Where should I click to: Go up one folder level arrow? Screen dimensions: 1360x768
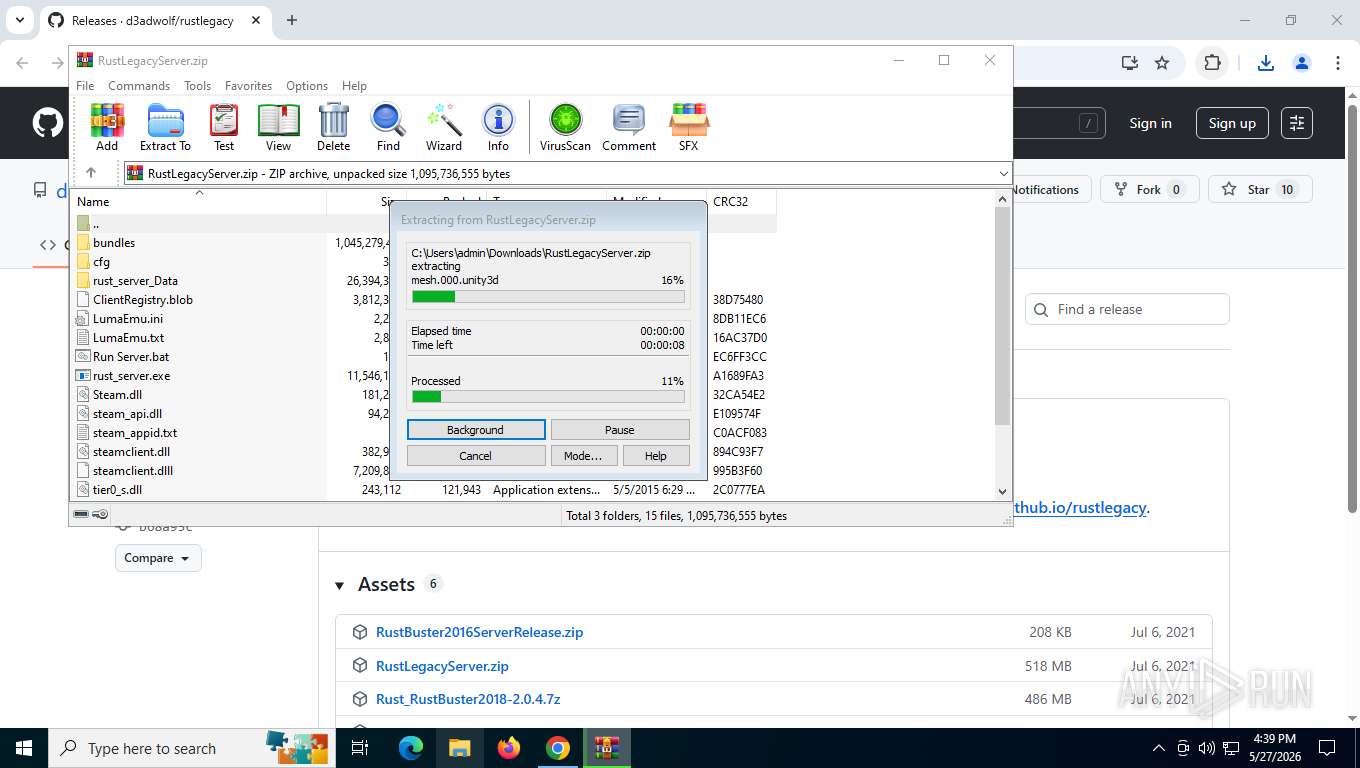pyautogui.click(x=91, y=173)
